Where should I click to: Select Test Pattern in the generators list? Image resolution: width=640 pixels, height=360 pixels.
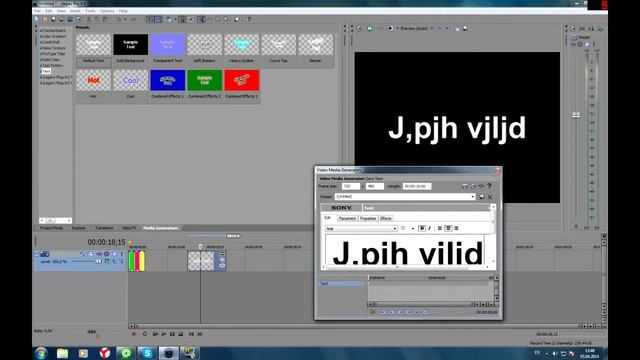point(52,65)
